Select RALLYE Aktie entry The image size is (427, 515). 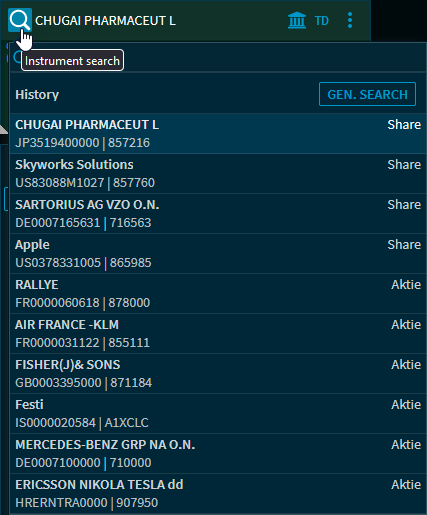pyautogui.click(x=218, y=293)
